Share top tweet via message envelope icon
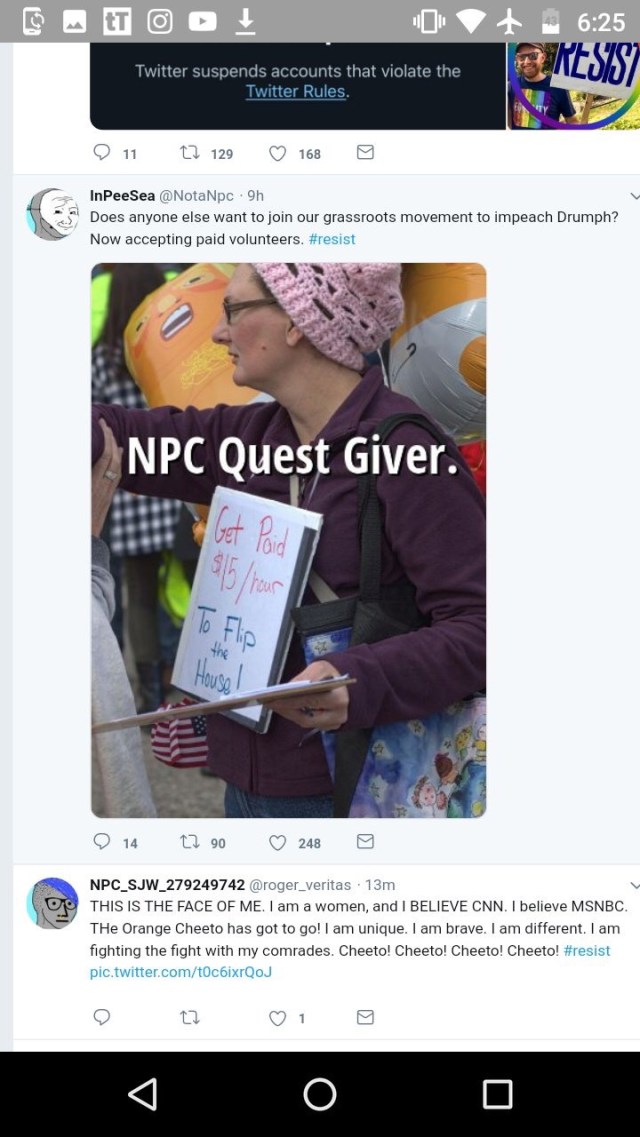Screen dimensions: 640x1137 click(365, 152)
